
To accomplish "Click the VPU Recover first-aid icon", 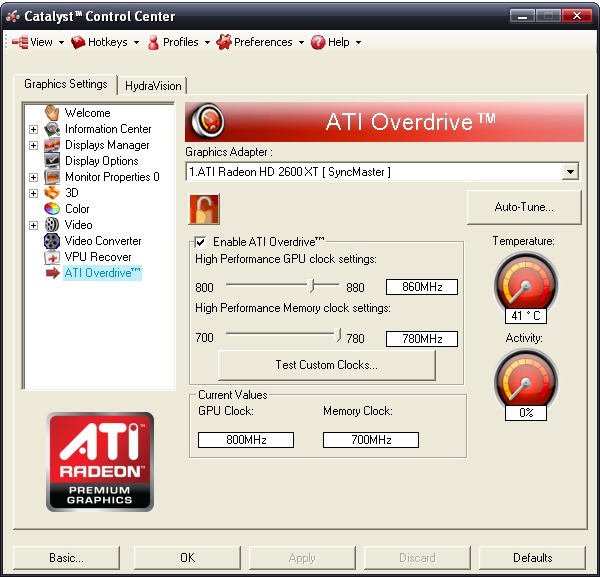I will pos(52,257).
